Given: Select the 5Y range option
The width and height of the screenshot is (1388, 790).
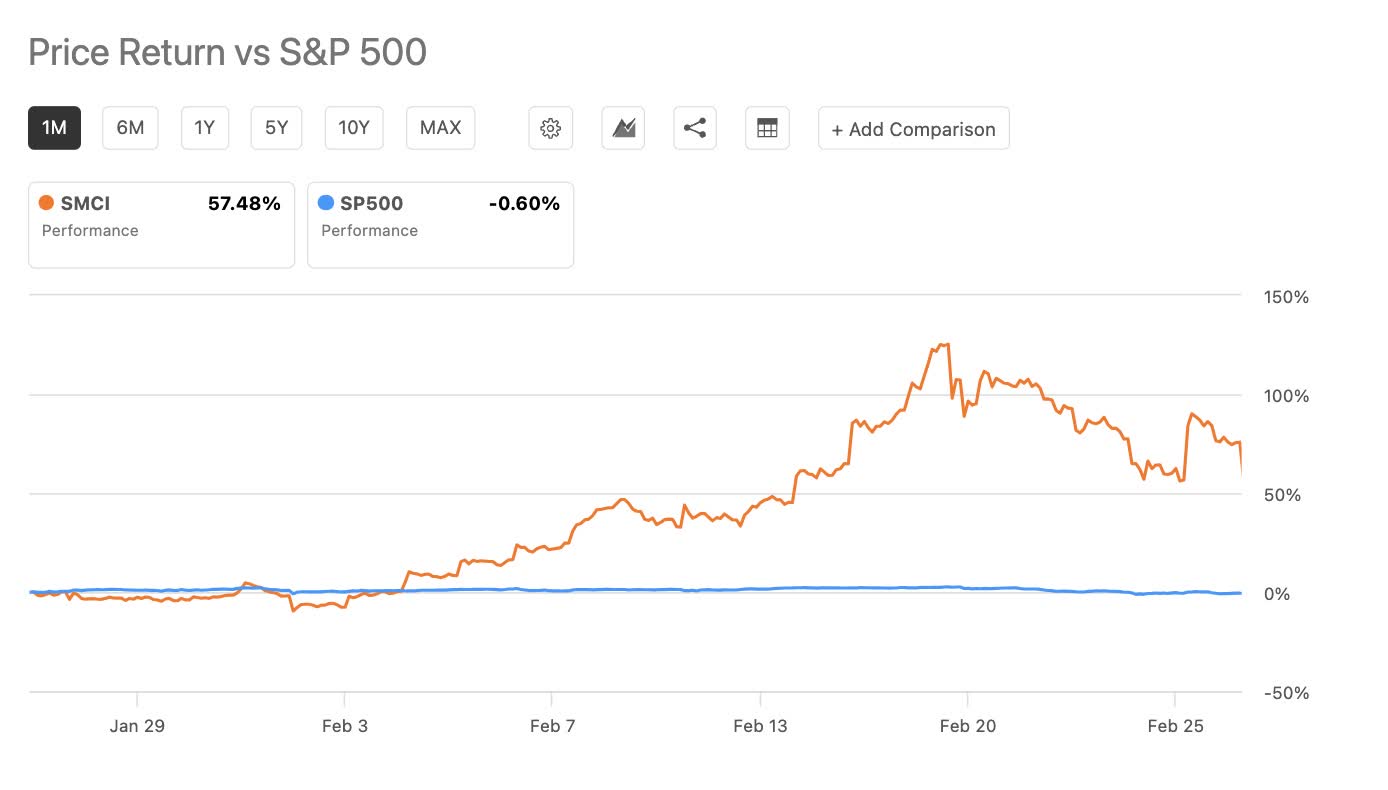Looking at the screenshot, I should click(x=276, y=128).
